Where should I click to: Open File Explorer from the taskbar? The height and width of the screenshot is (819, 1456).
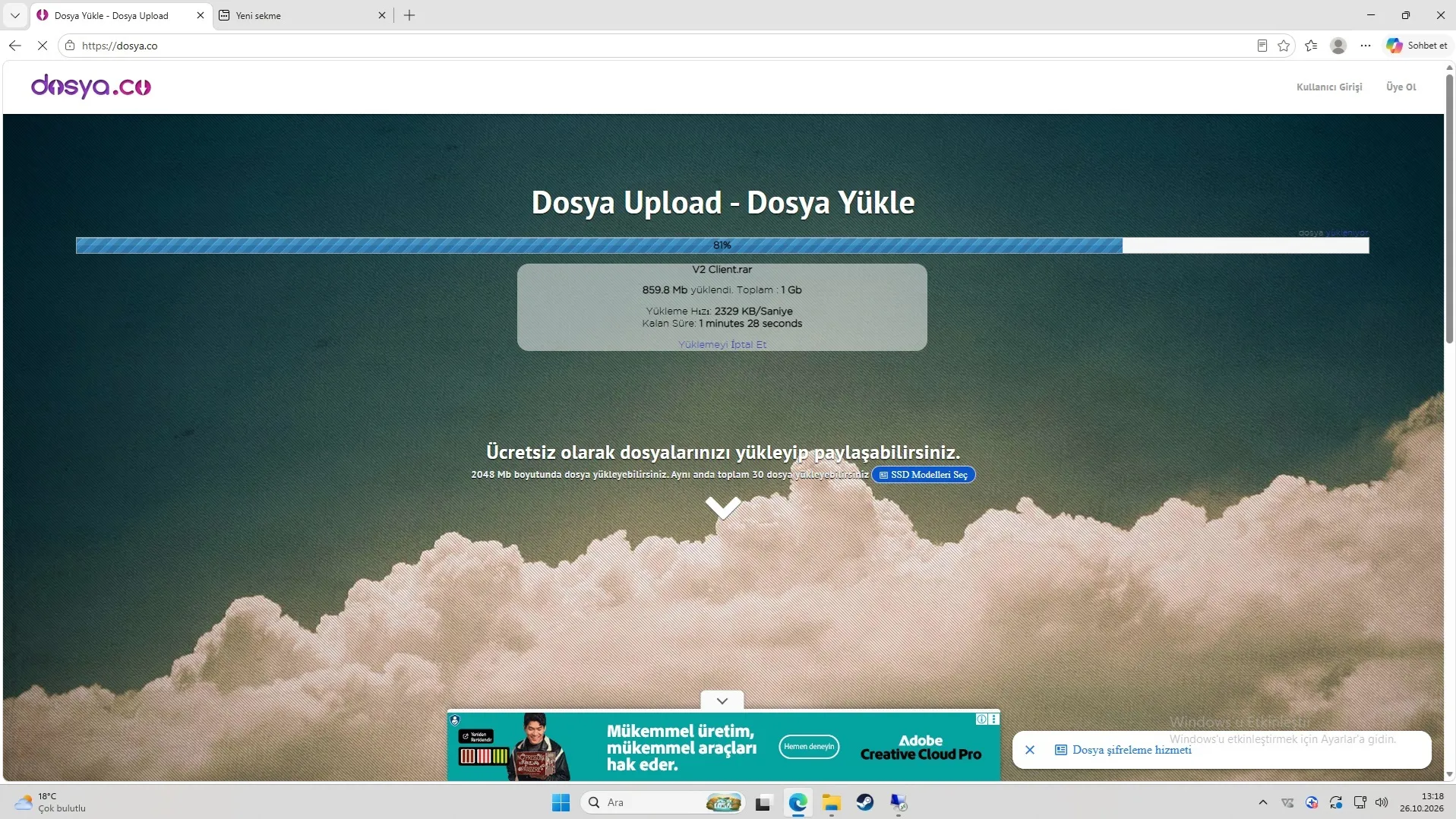pos(831,802)
